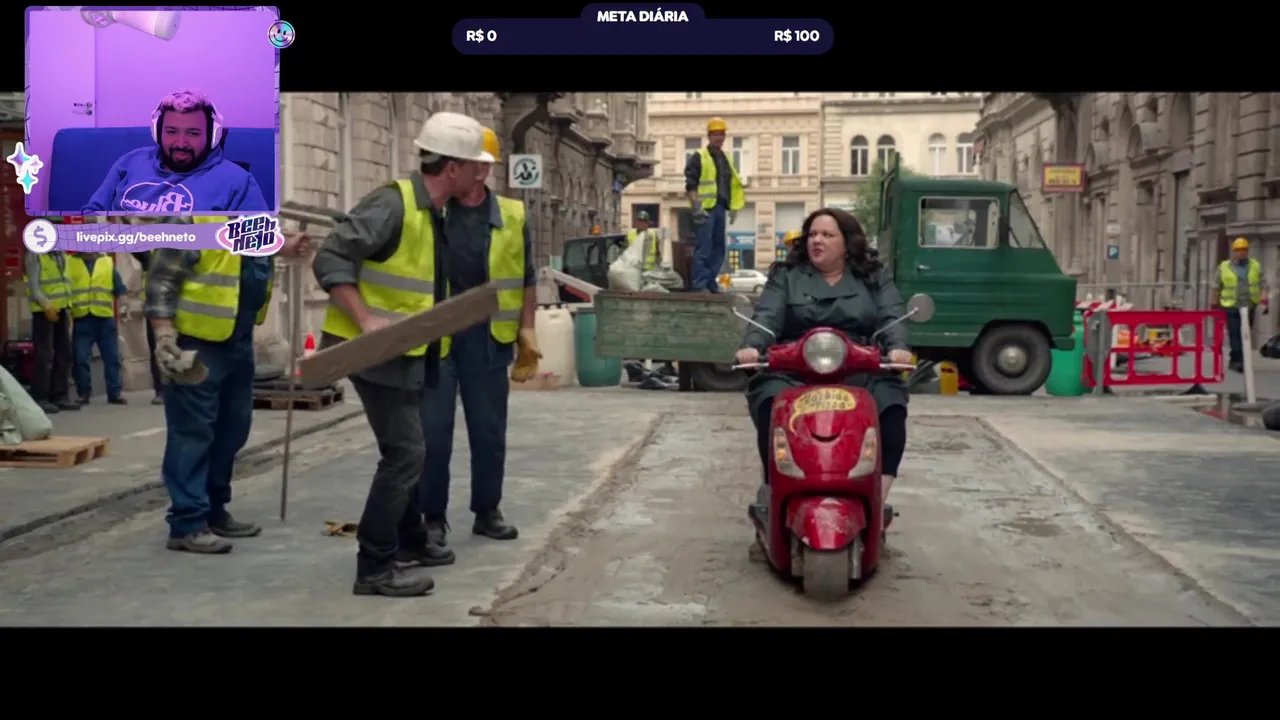Click the sparkle stars icon beside webcam
1280x720 pixels.
24,167
